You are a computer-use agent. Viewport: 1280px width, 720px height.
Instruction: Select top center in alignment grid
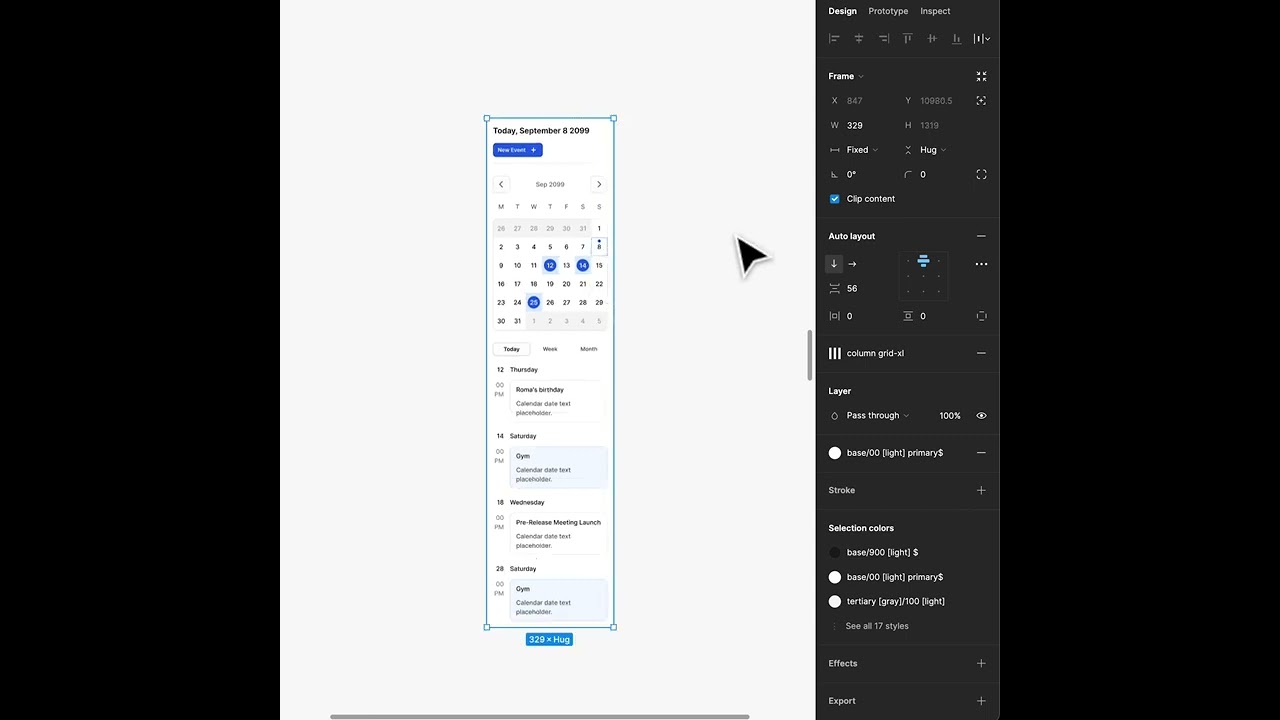(x=923, y=260)
